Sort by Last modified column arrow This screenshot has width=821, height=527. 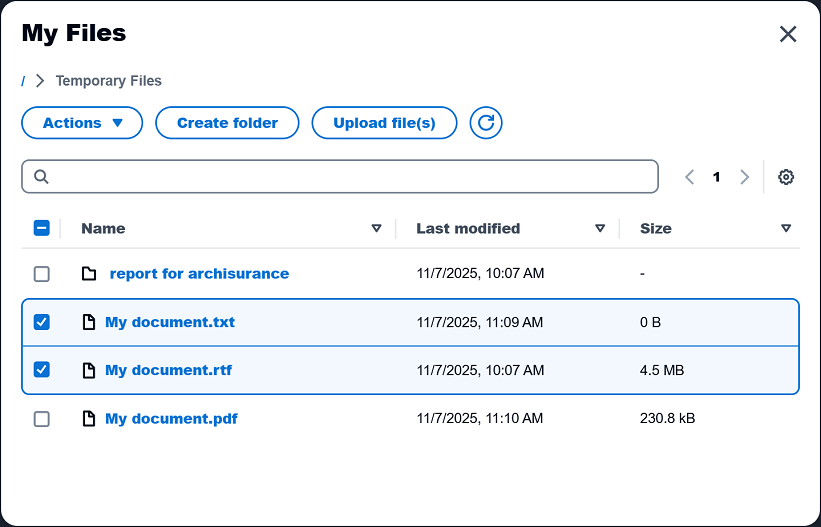(600, 228)
